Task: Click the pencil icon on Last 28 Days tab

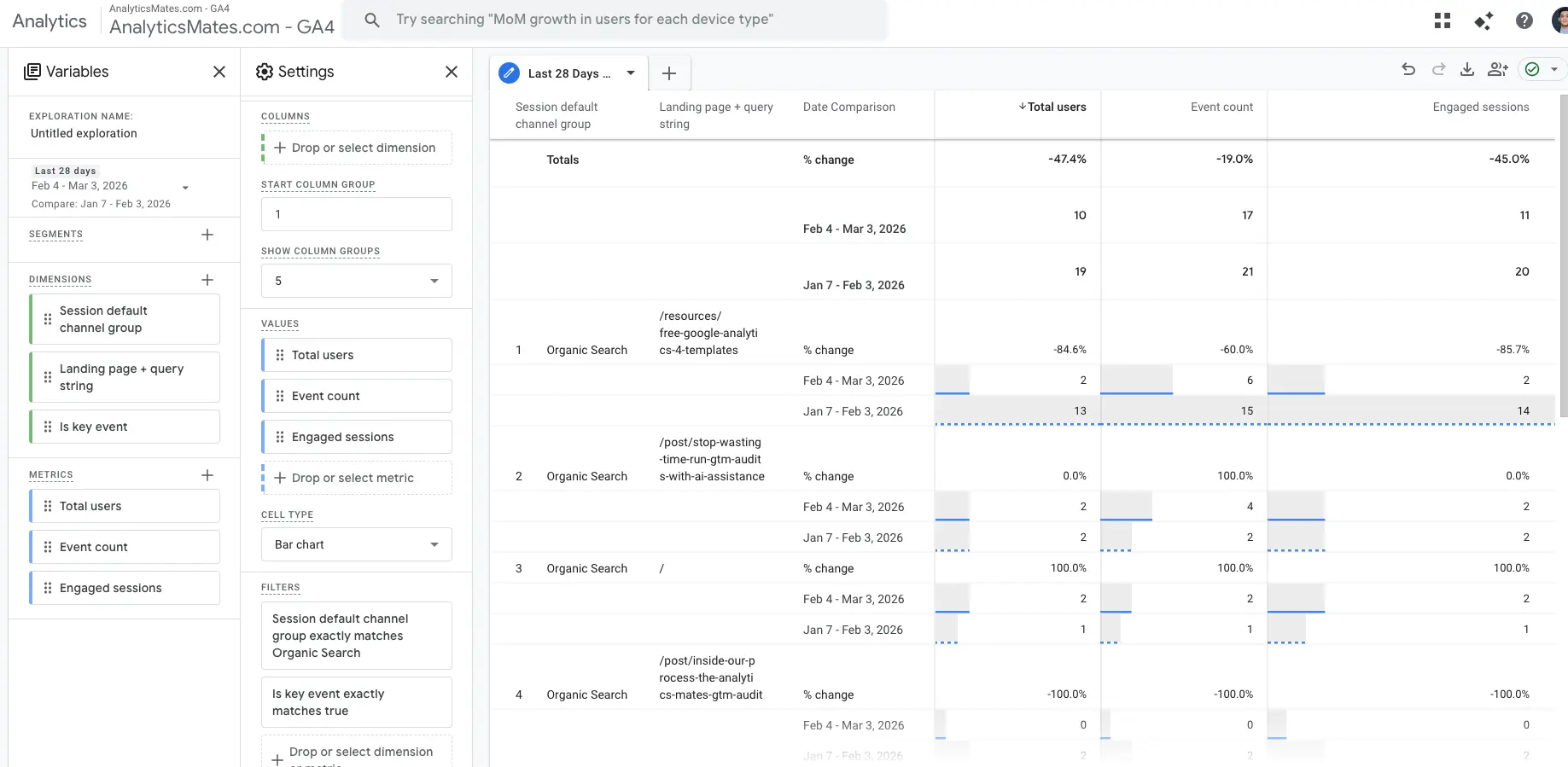Action: click(x=509, y=73)
